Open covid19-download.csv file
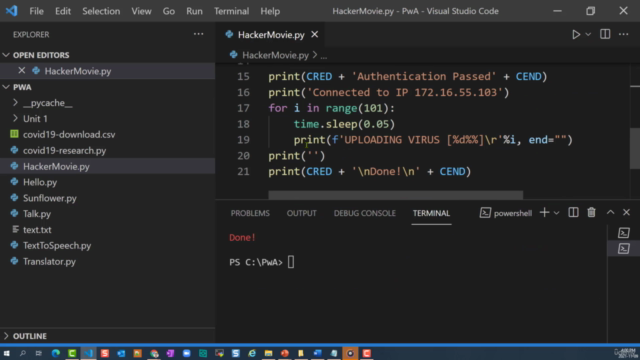 tap(69, 135)
